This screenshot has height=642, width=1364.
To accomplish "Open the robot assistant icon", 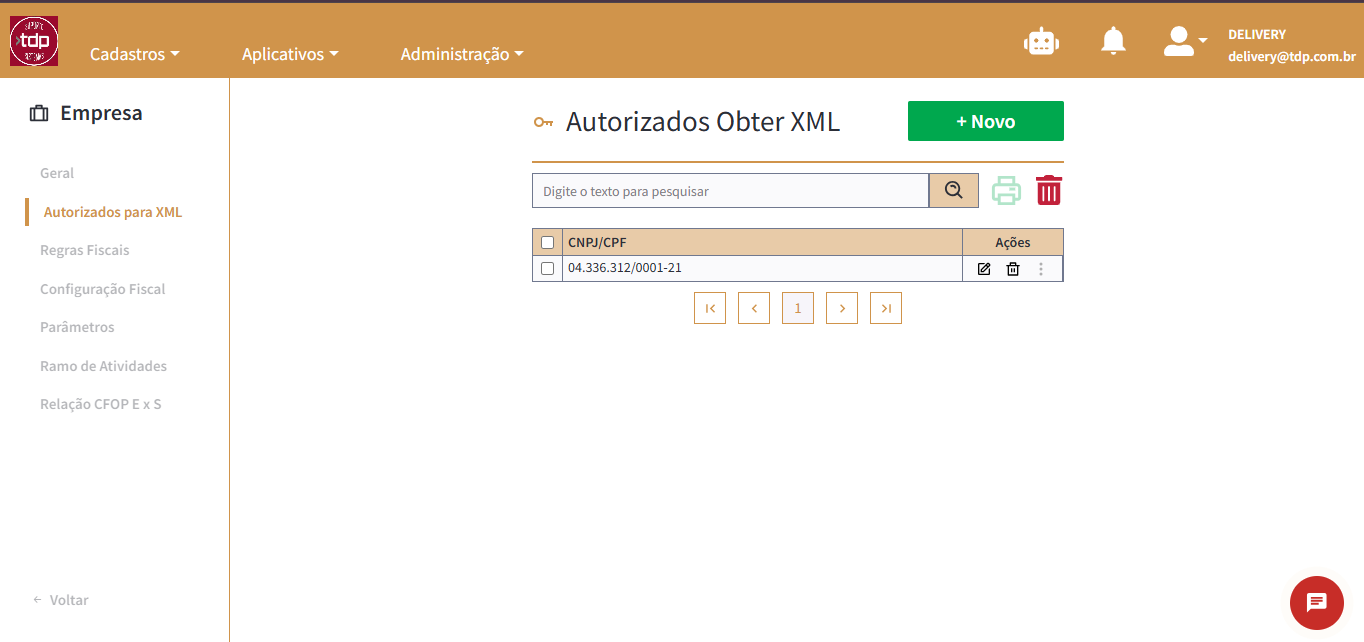I will [x=1041, y=41].
